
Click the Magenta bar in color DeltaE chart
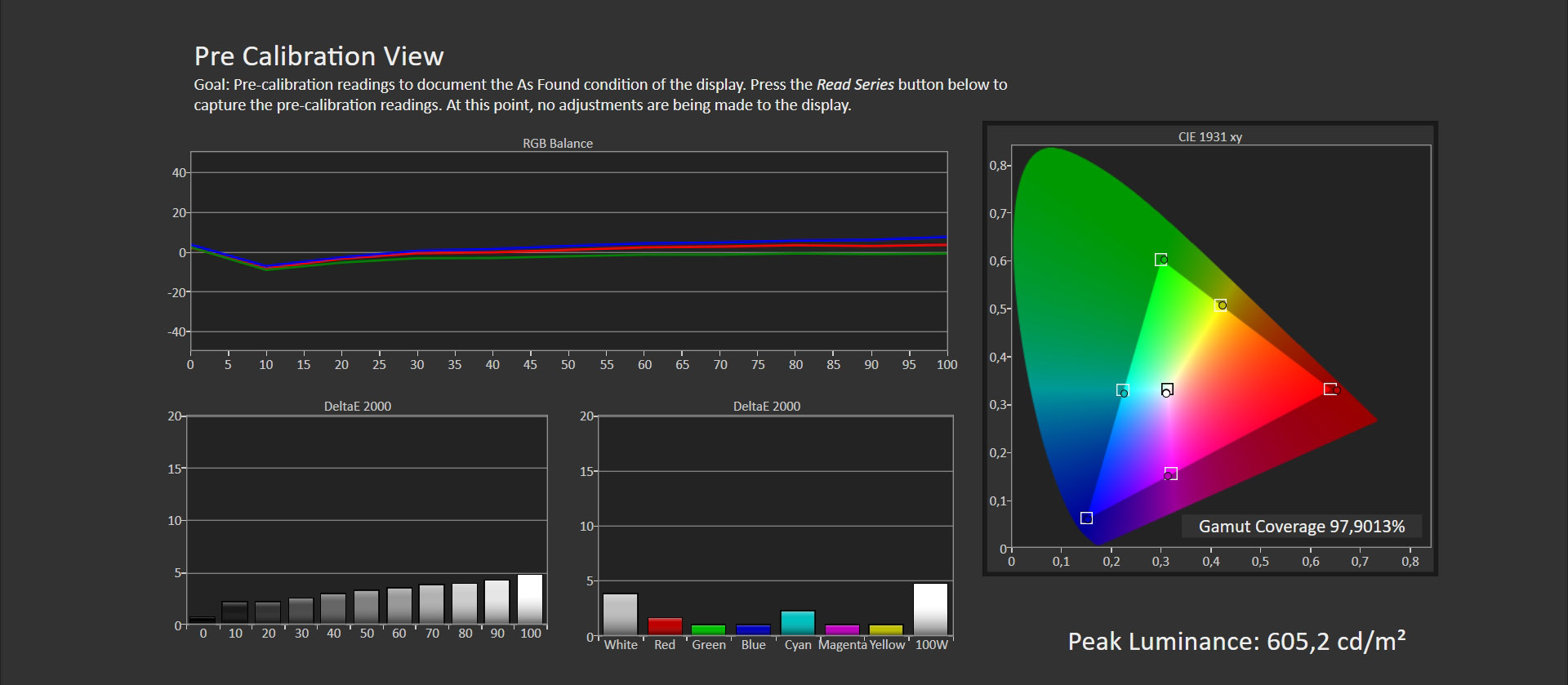pos(842,629)
